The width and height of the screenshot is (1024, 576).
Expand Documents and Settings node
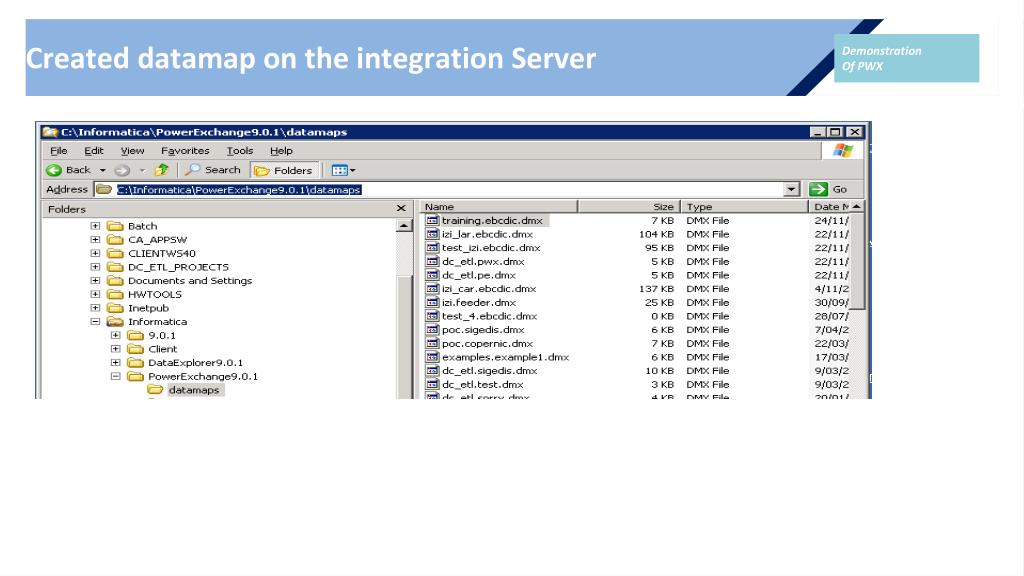95,281
